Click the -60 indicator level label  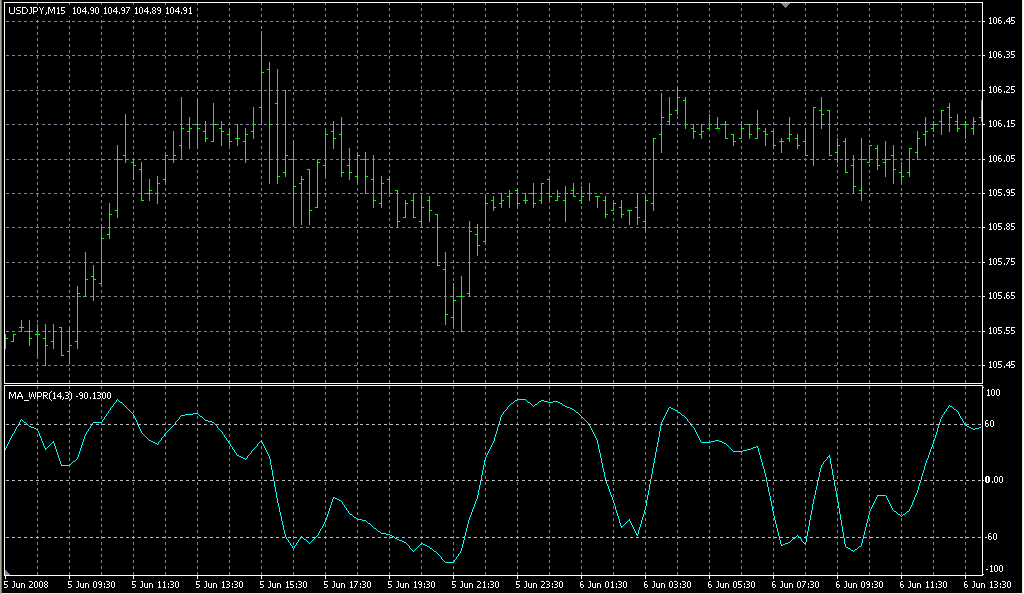[x=994, y=537]
